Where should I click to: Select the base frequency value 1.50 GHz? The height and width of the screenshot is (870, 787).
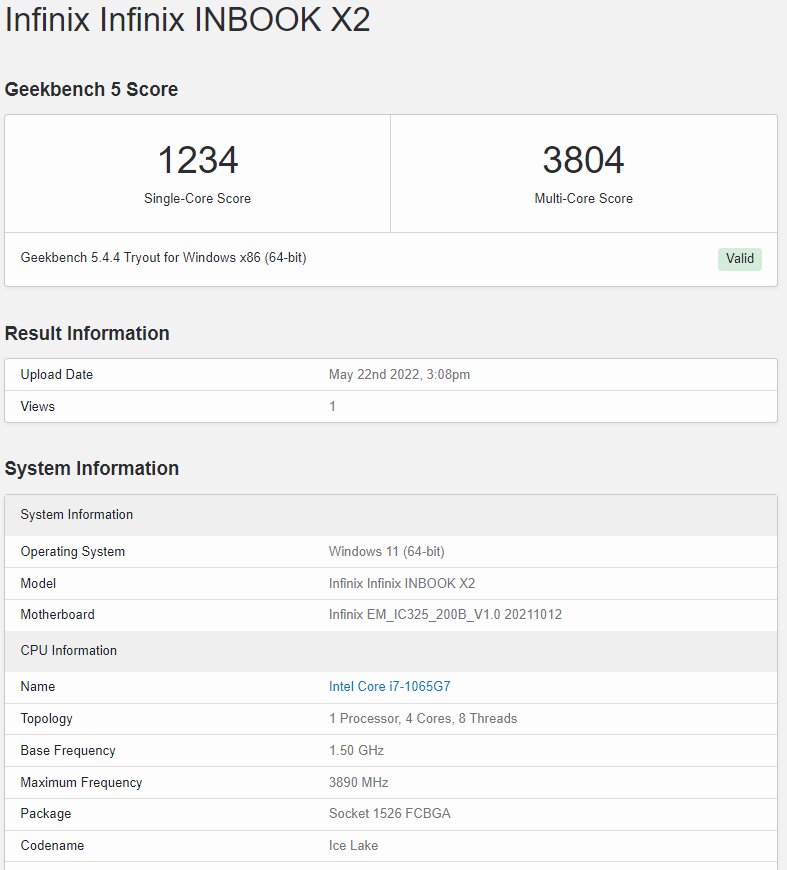[356, 751]
